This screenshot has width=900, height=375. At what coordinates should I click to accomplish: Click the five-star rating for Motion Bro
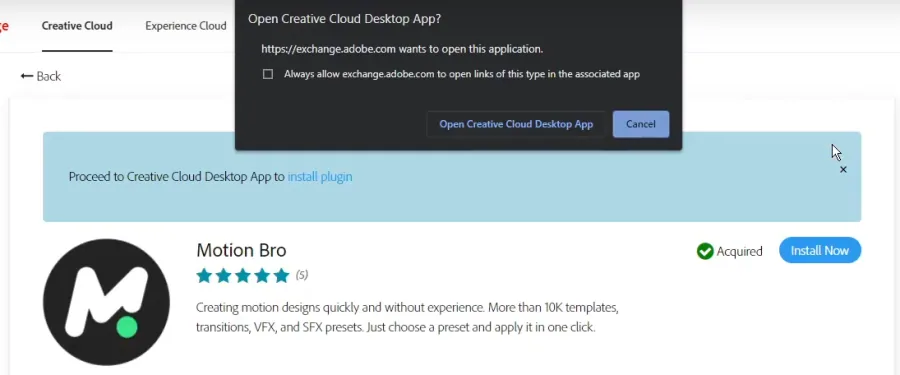243,276
